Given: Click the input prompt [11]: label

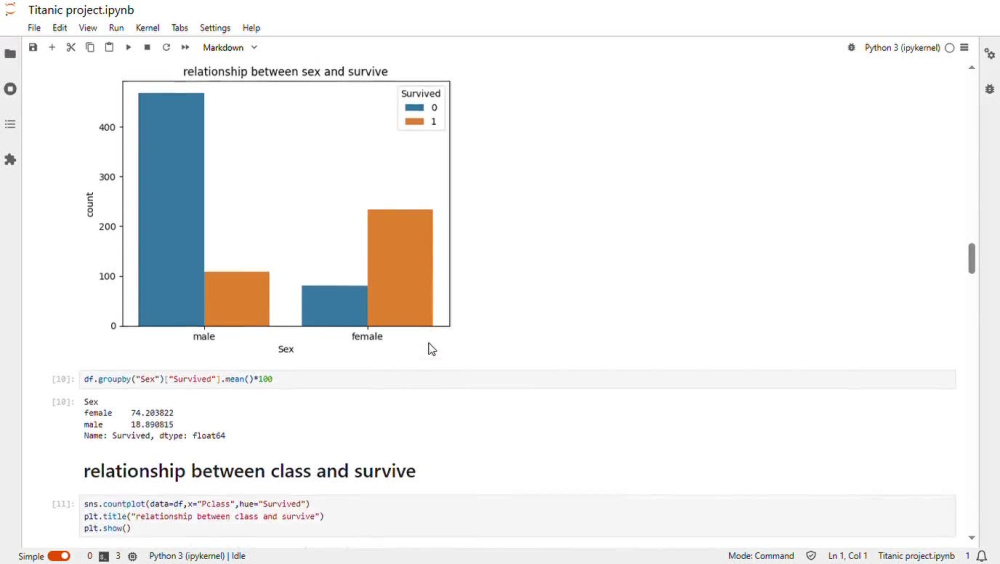Looking at the screenshot, I should [63, 504].
